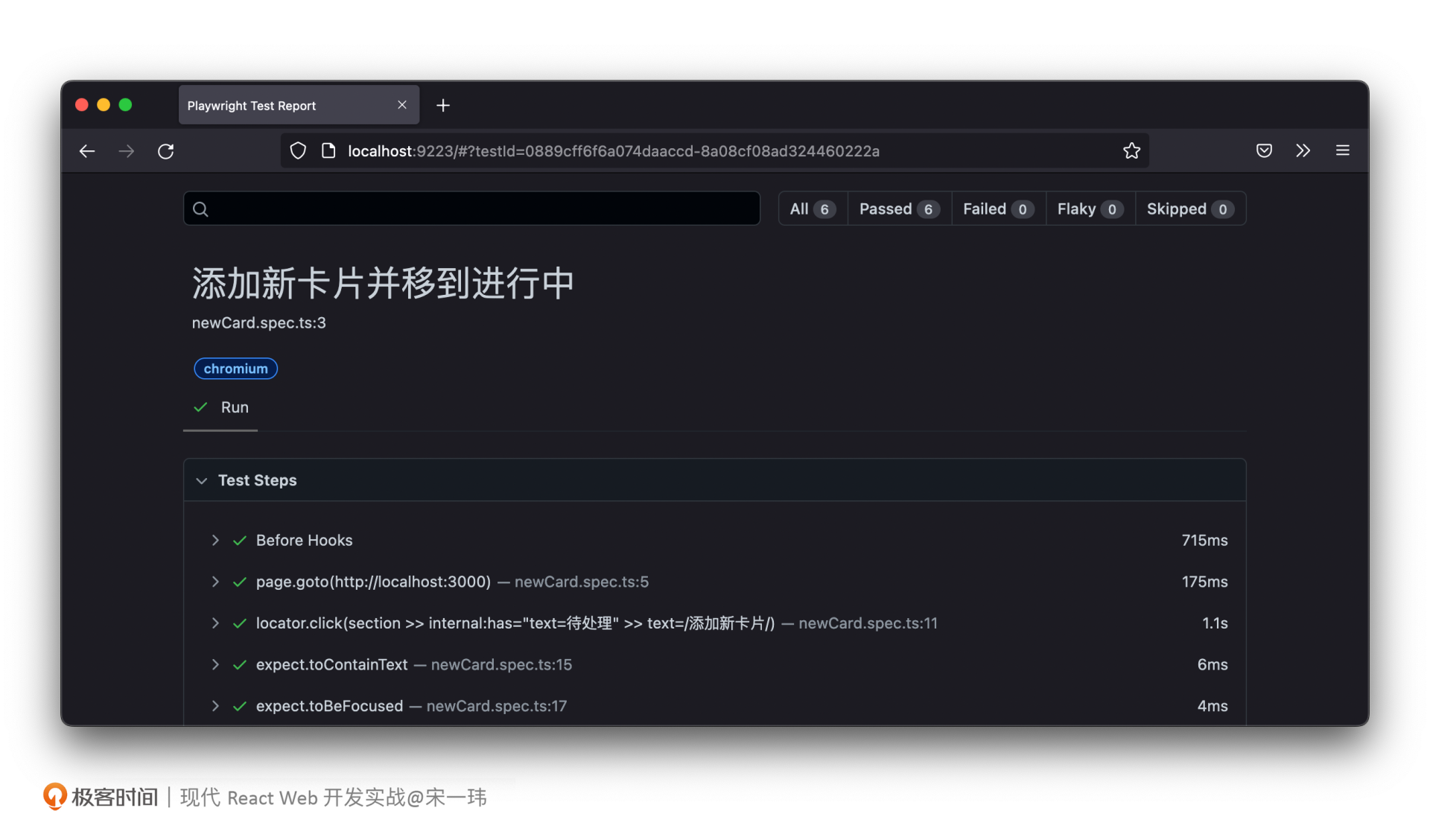
Task: Filter by Skipped tests
Action: [x=1190, y=209]
